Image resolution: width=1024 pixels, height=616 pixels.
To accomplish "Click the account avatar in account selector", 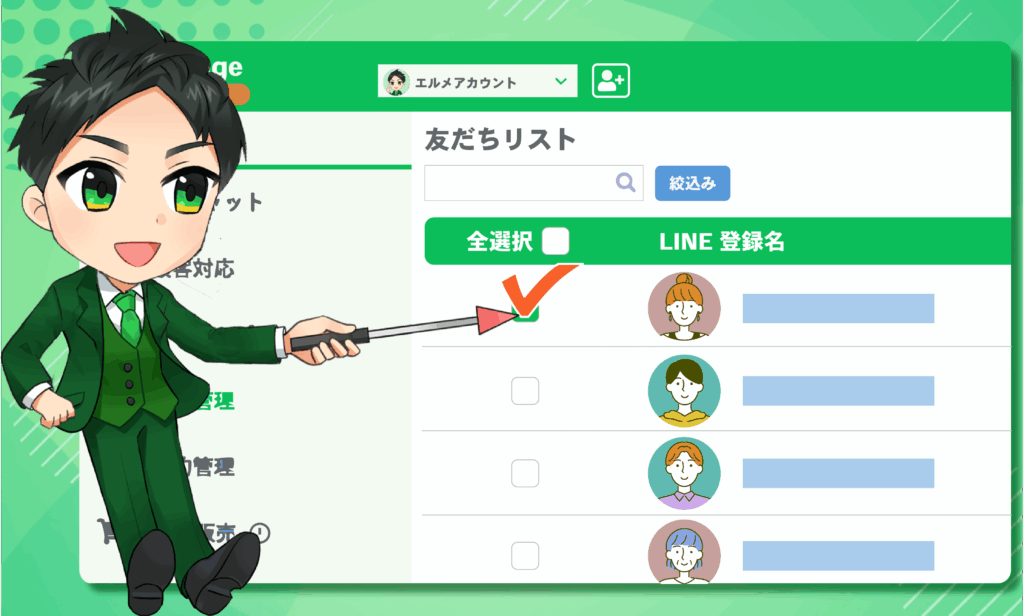I will click(x=396, y=82).
